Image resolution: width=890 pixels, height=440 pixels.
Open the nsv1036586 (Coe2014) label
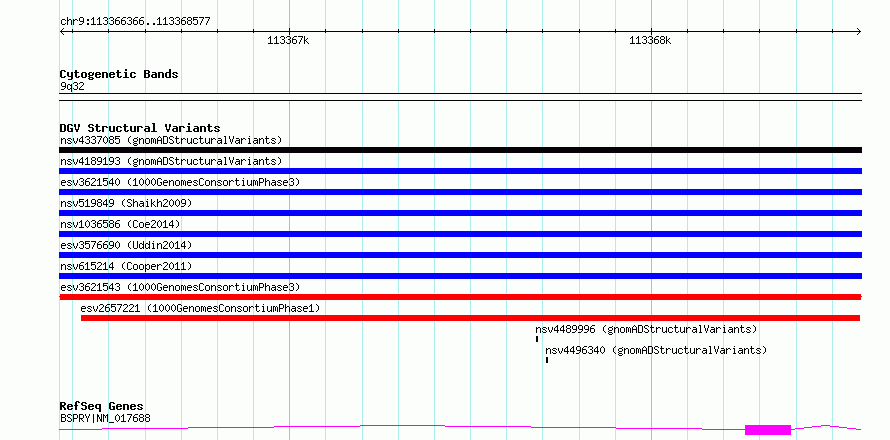[120, 224]
